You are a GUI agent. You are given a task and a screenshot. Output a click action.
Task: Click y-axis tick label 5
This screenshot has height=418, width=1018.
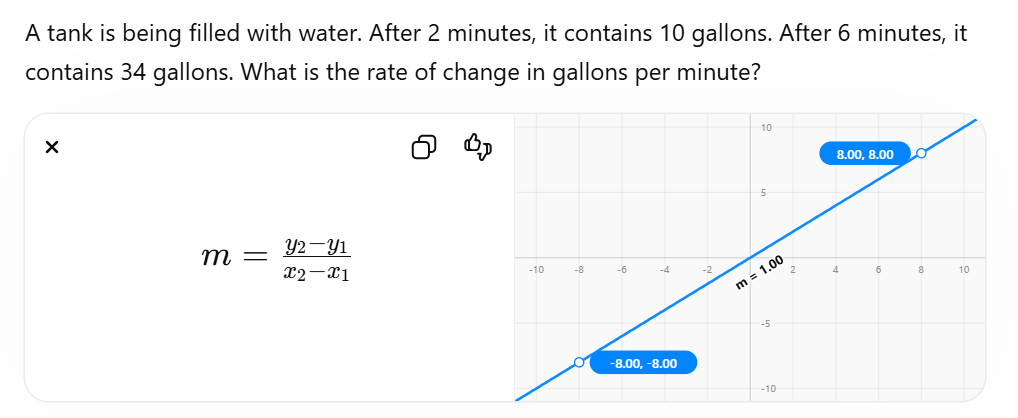pos(764,193)
